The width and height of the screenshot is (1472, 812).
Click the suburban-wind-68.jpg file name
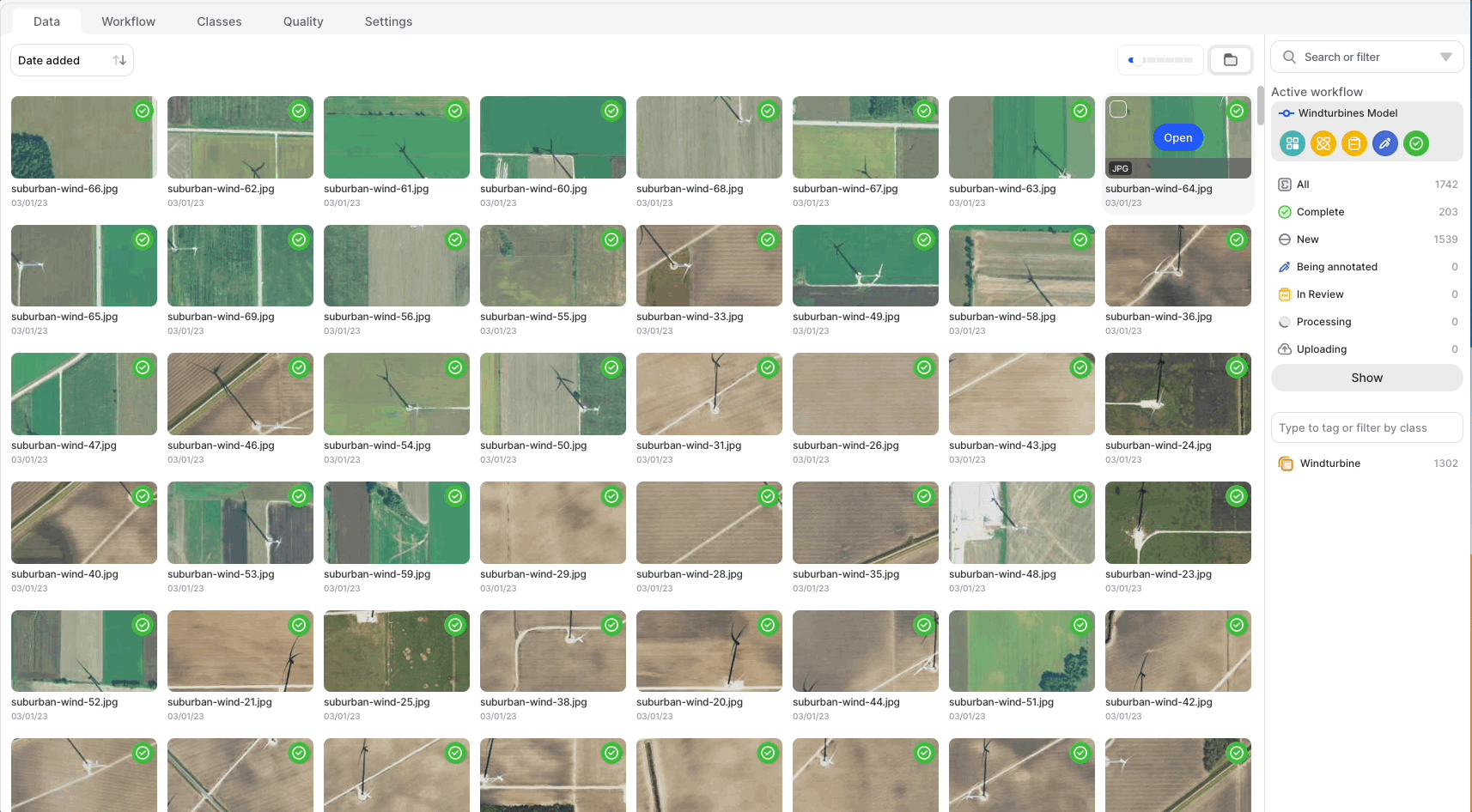690,189
